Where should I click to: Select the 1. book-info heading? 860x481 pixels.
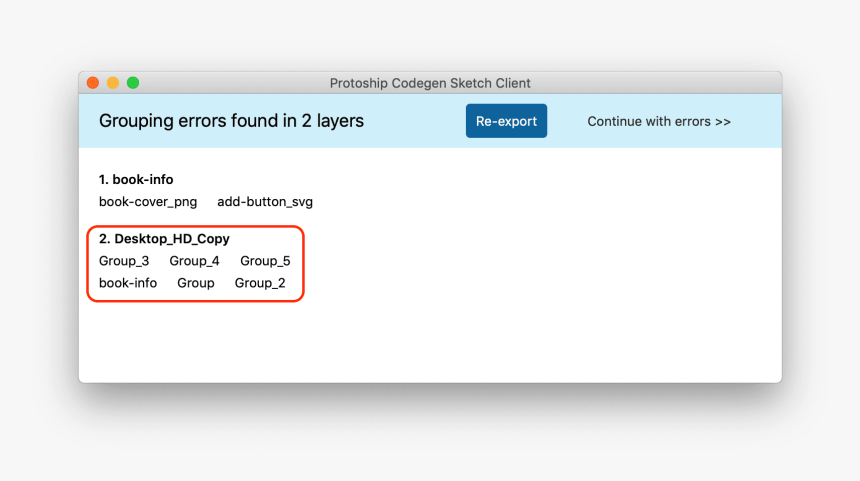point(136,179)
